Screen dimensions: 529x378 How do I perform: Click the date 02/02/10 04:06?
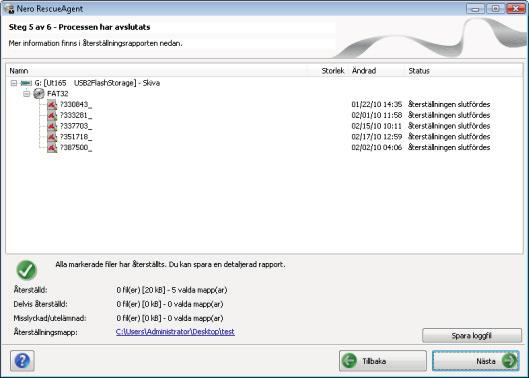tap(377, 148)
